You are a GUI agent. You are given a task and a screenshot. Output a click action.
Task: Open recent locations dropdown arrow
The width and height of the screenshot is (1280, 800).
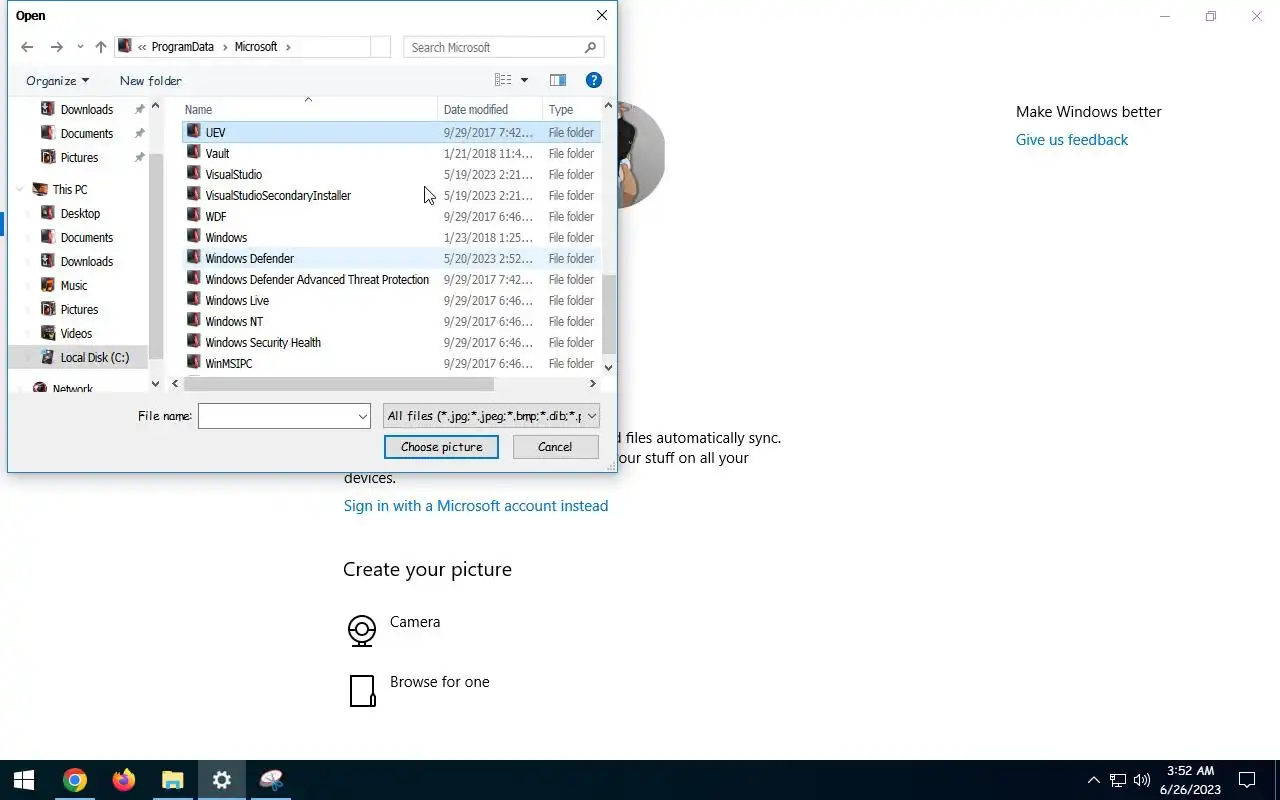point(80,47)
